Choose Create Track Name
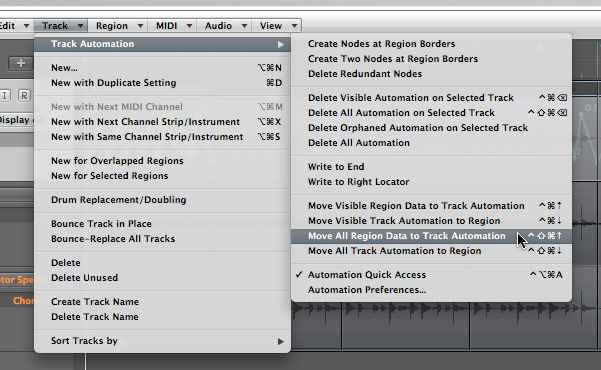The image size is (601, 370). (162, 302)
